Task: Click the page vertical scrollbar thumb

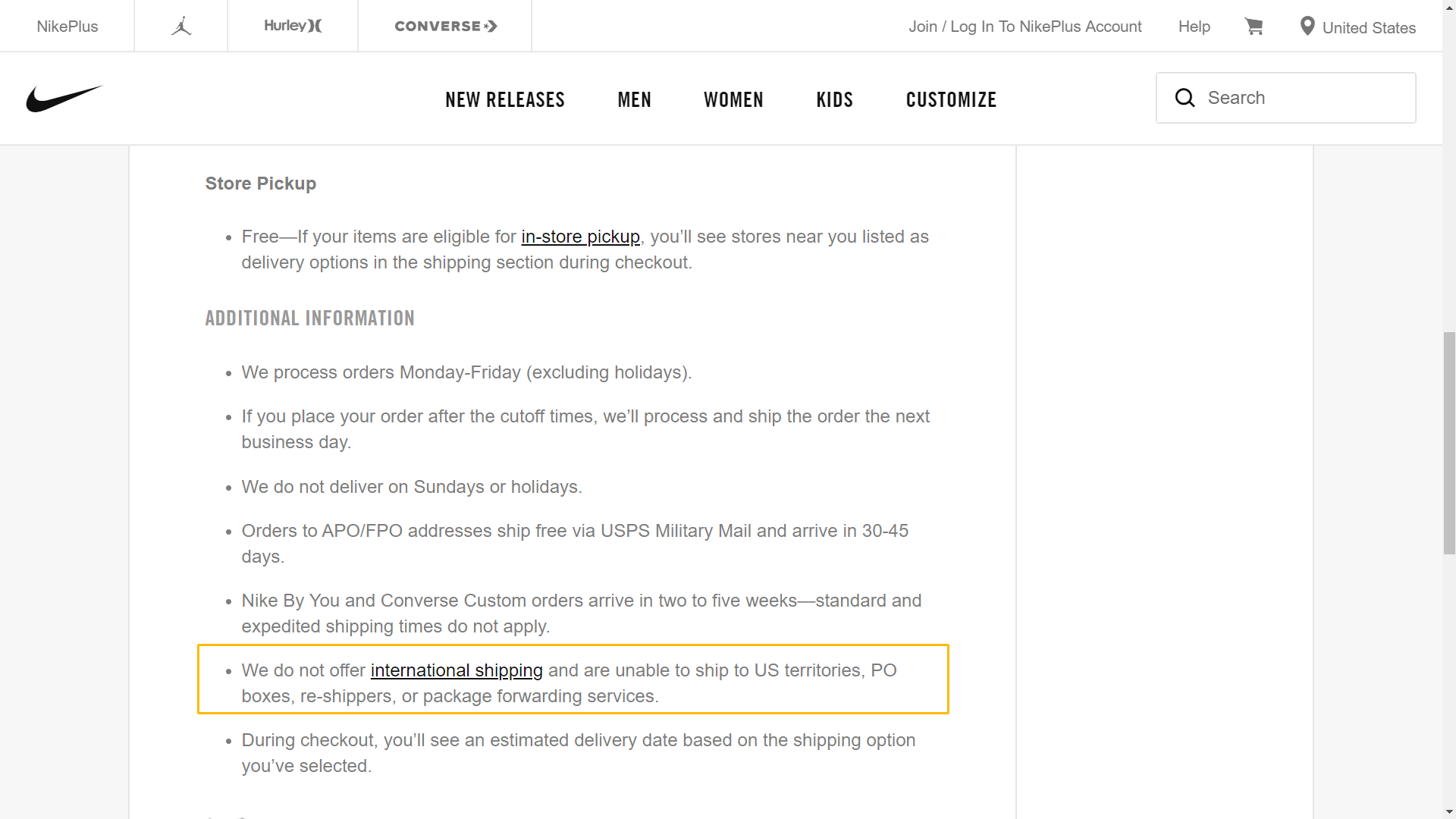Action: 1449,443
